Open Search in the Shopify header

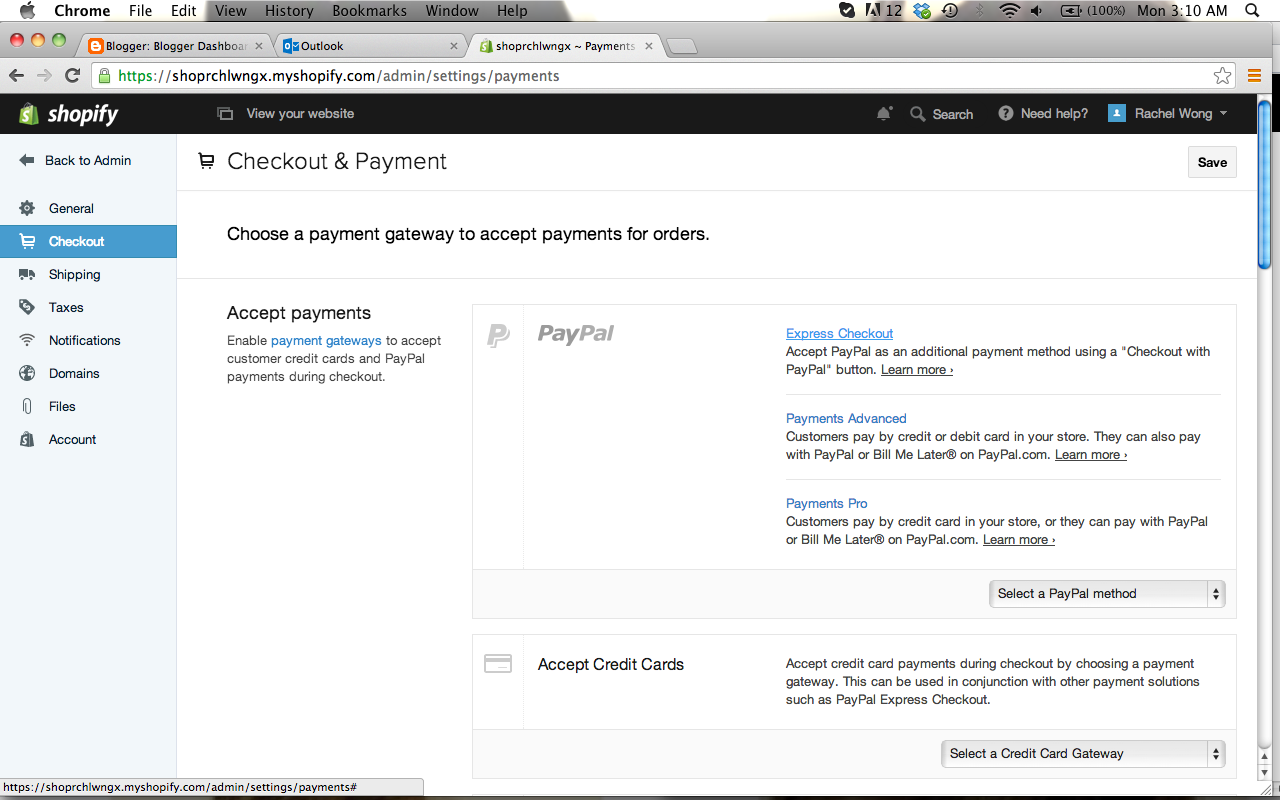[x=942, y=114]
